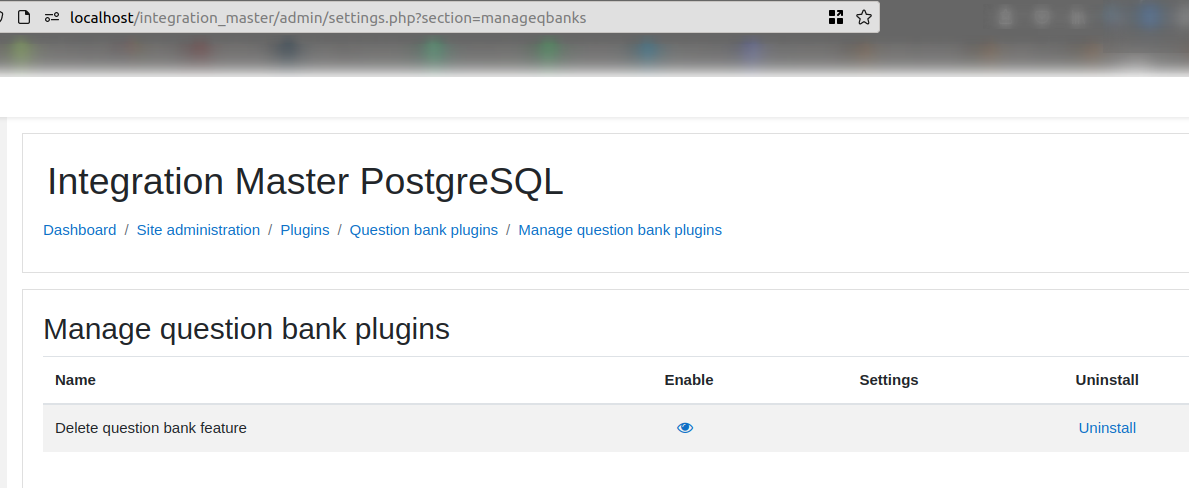This screenshot has height=488, width=1189.
Task: Click the Enable column header
Action: click(x=689, y=380)
